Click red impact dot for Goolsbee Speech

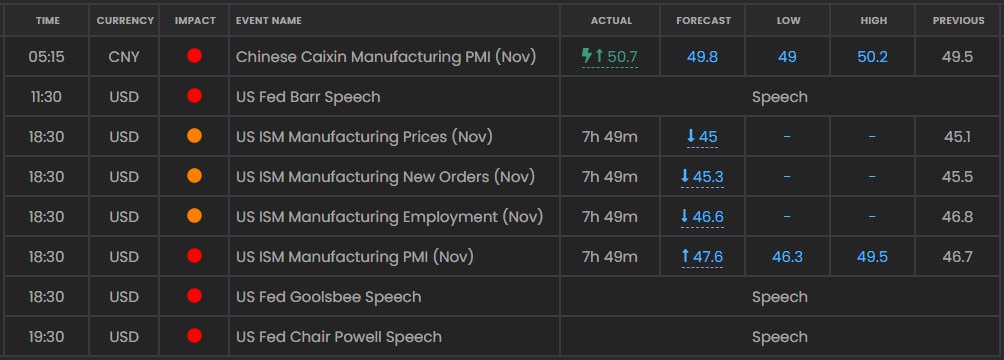point(195,296)
